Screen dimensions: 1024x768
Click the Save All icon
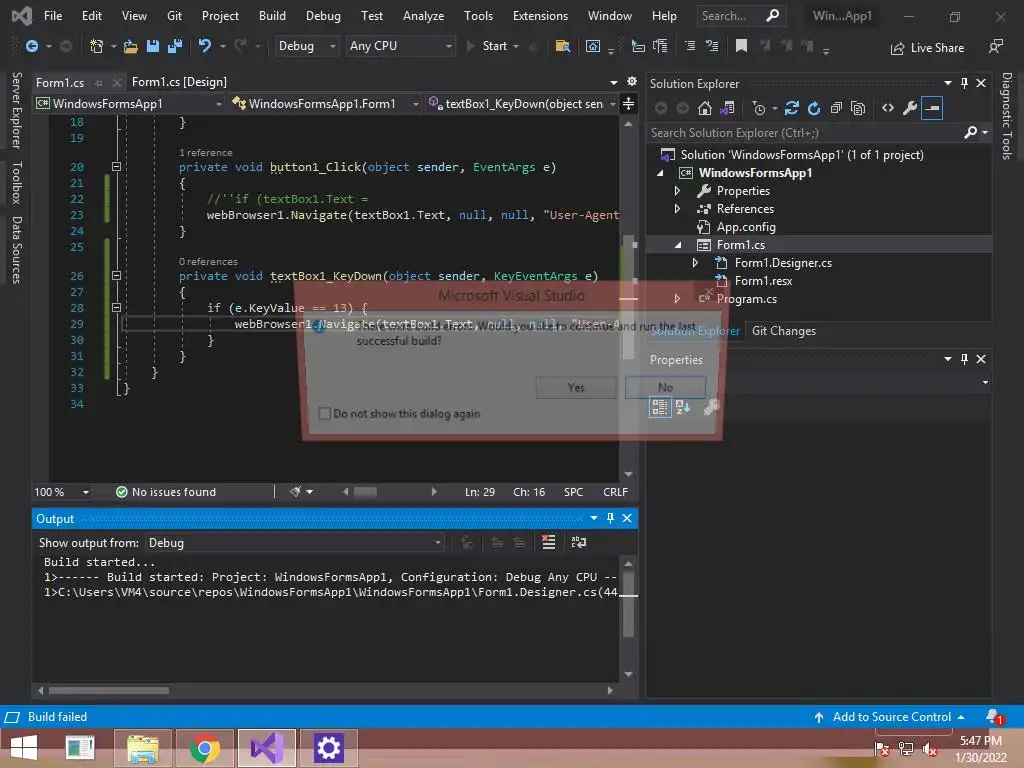pos(175,46)
